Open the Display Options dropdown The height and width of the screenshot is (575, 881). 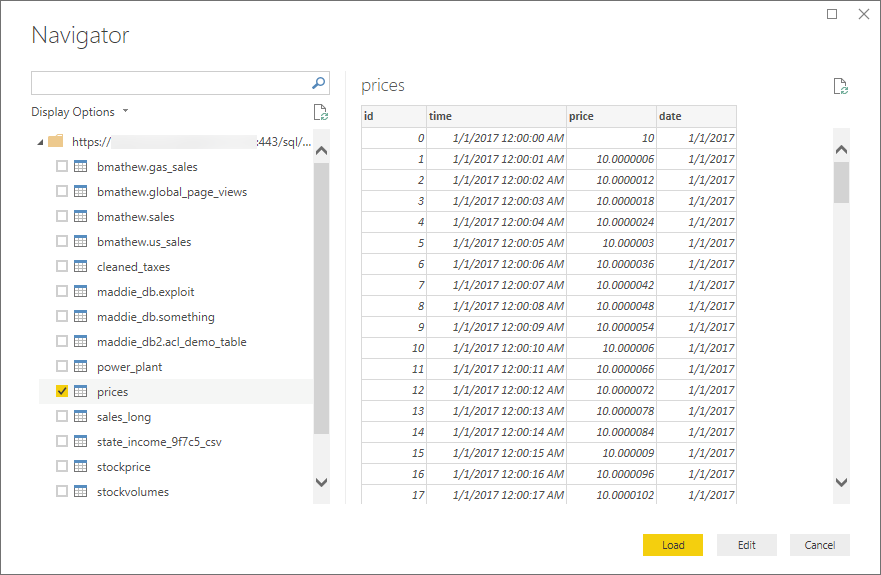coord(79,112)
